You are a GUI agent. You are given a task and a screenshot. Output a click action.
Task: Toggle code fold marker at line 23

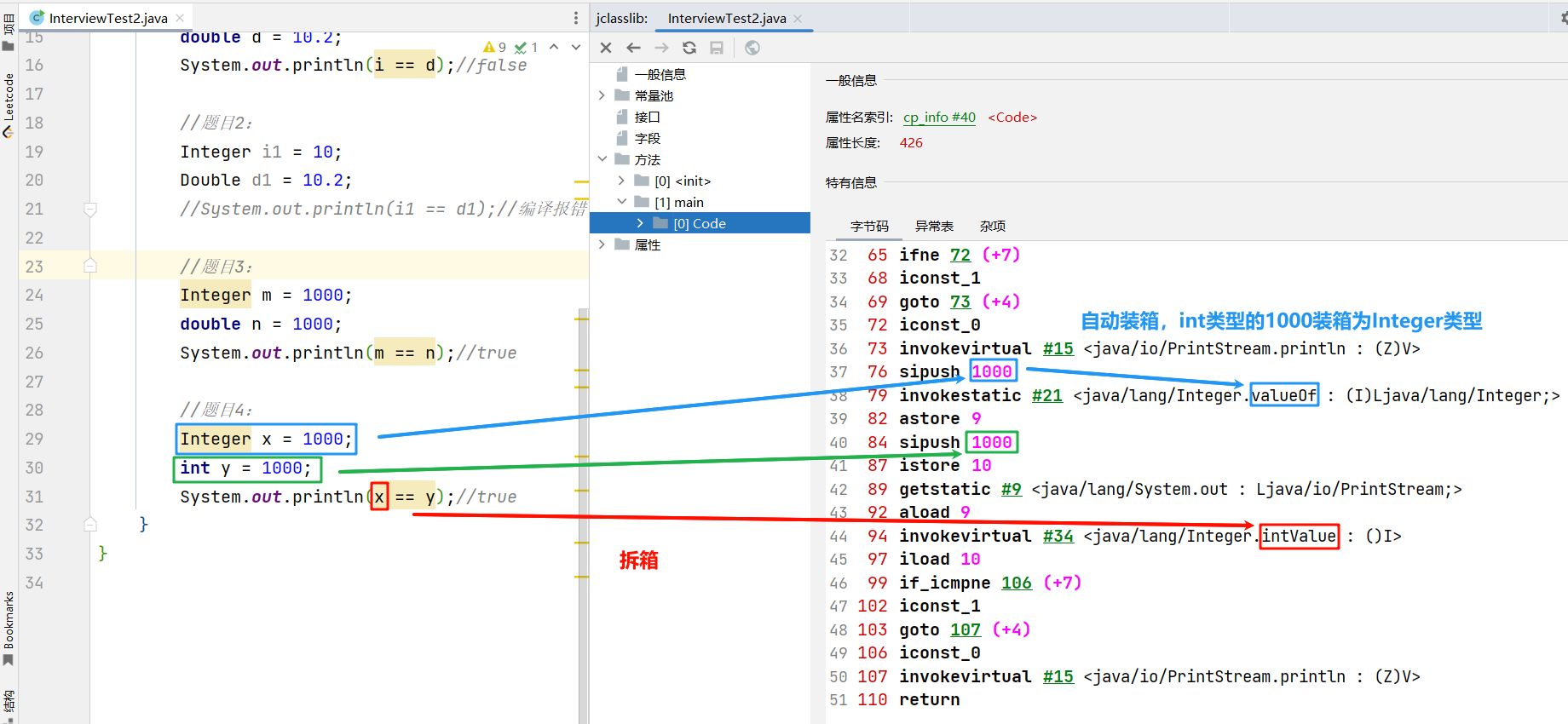[x=89, y=266]
